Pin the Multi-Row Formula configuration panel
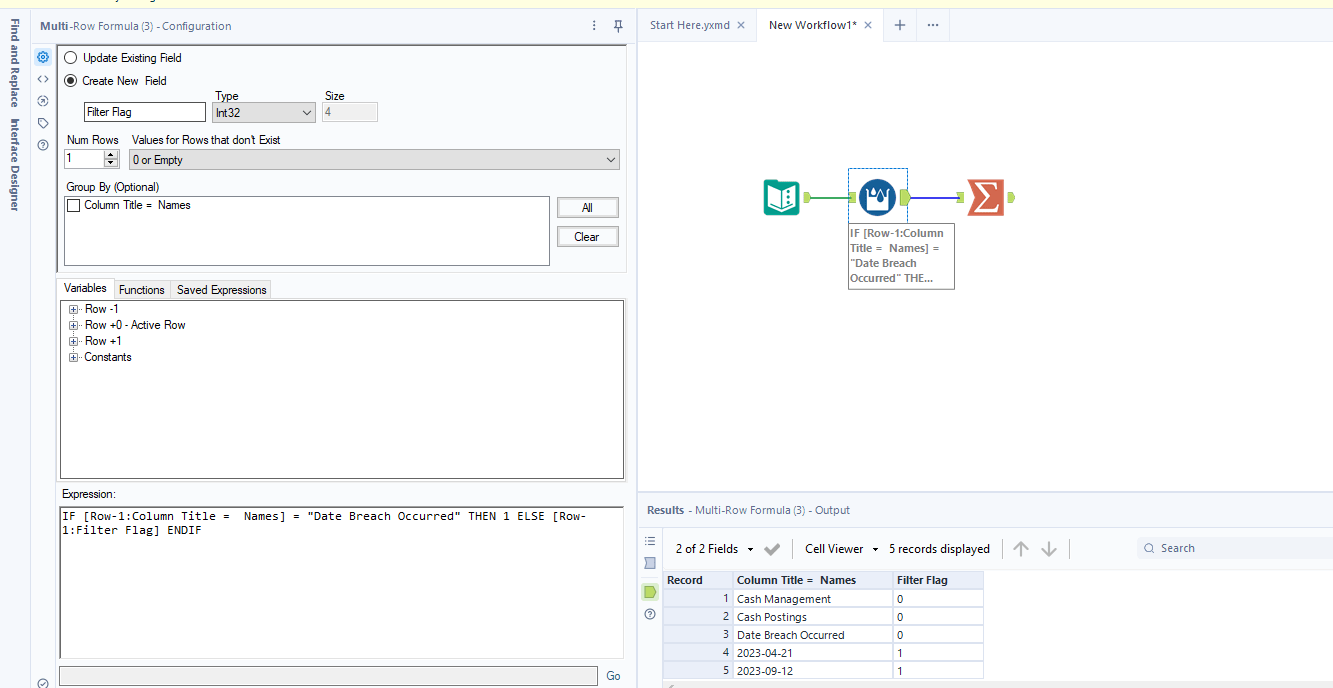1333x688 pixels. (618, 25)
